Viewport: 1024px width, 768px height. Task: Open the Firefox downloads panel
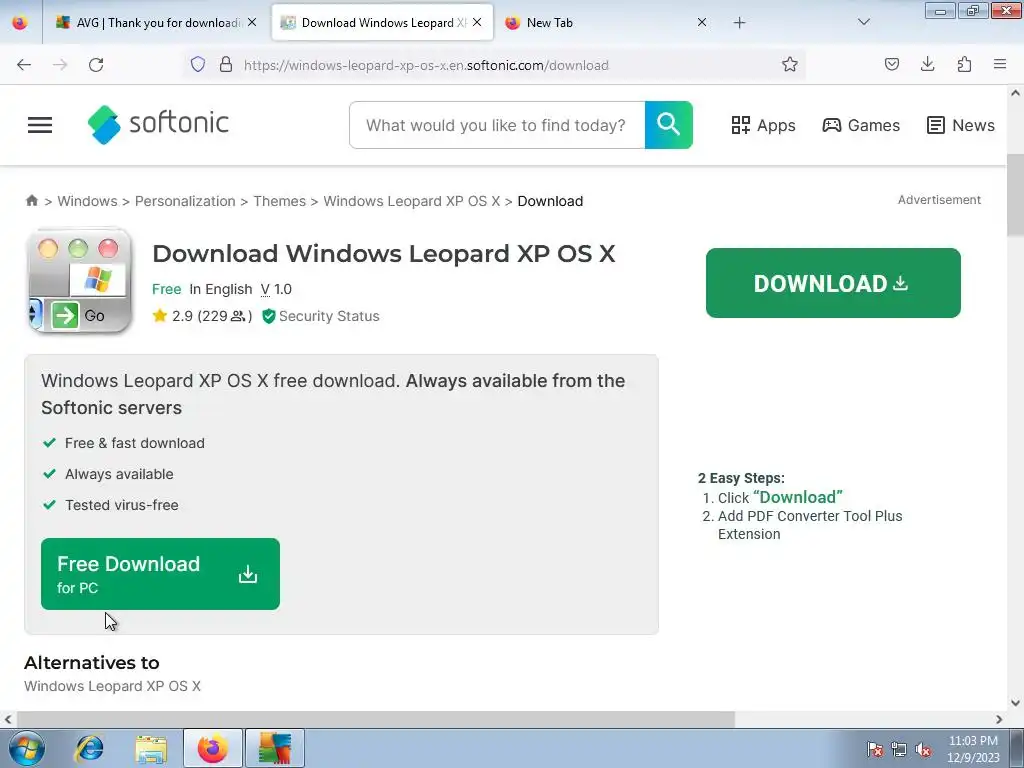coord(927,65)
